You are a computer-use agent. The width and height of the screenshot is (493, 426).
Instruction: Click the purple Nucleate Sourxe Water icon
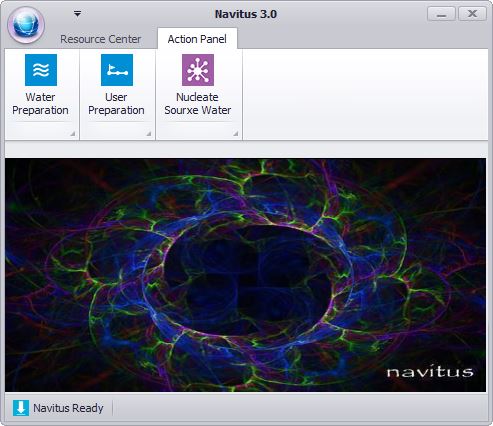click(x=198, y=70)
